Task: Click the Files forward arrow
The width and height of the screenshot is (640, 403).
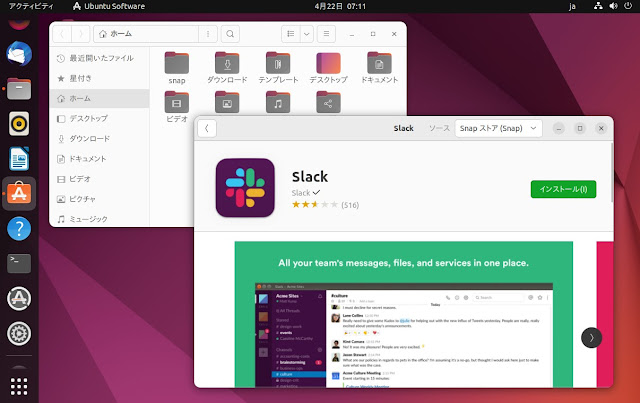Action: coord(80,34)
